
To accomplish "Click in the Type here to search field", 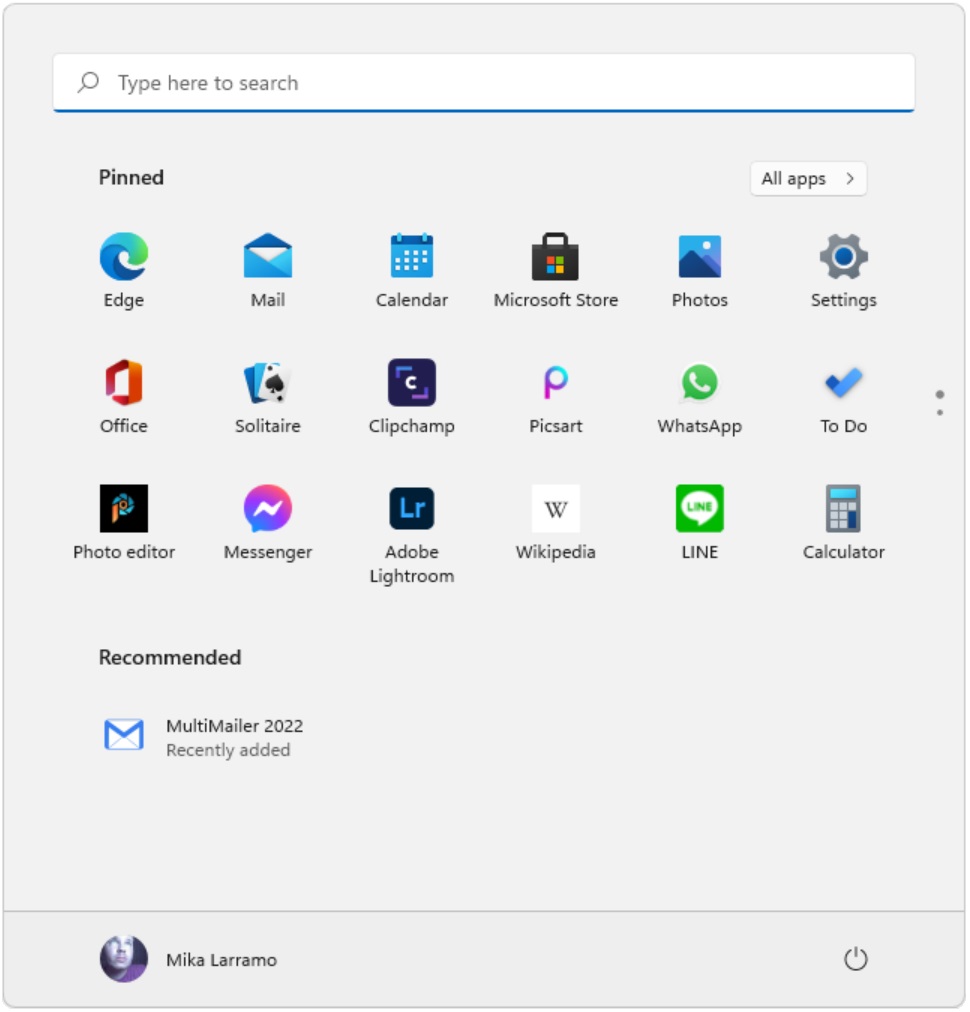I will point(484,83).
